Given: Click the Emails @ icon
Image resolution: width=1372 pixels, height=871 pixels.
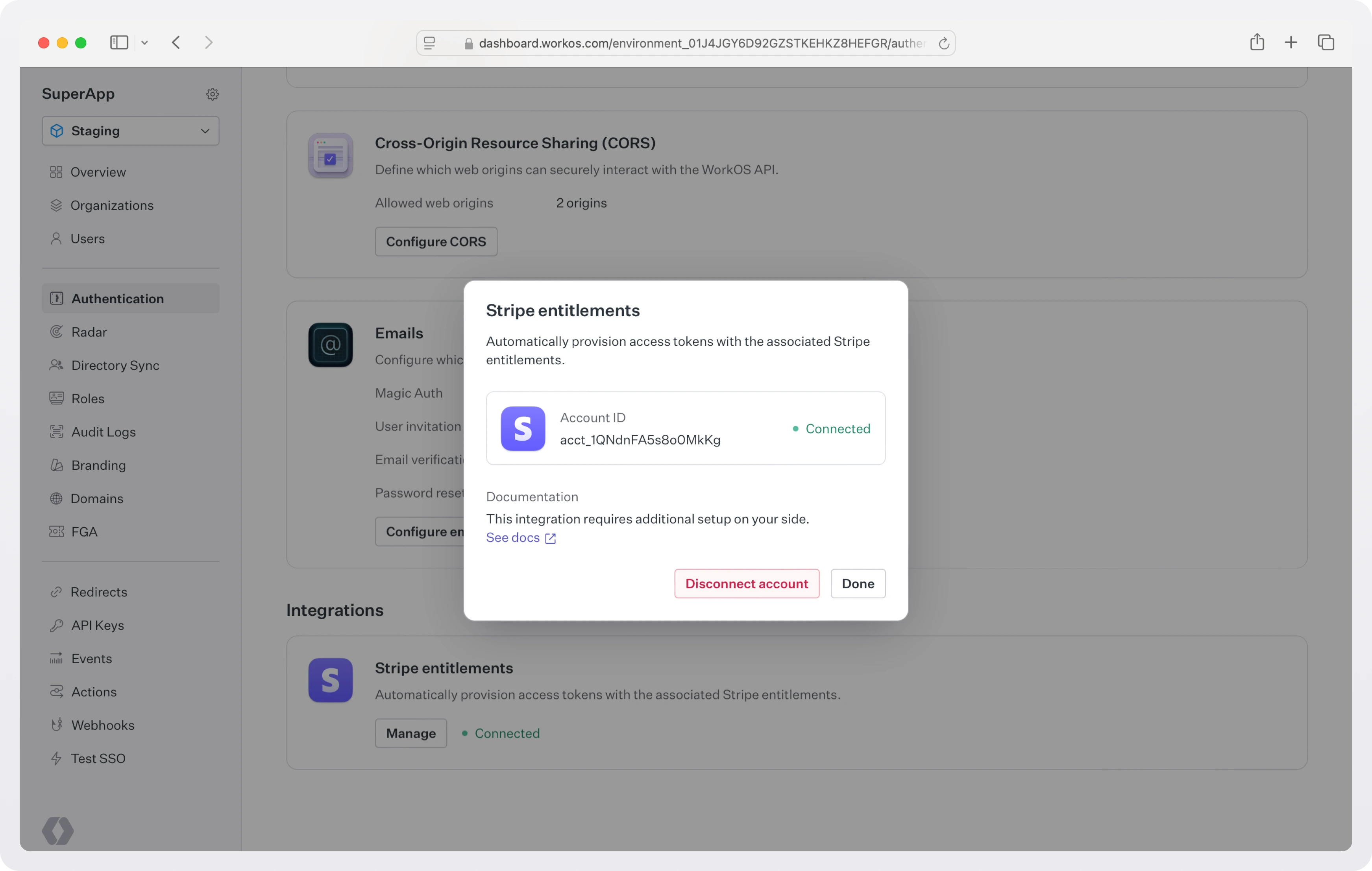Looking at the screenshot, I should tap(331, 345).
